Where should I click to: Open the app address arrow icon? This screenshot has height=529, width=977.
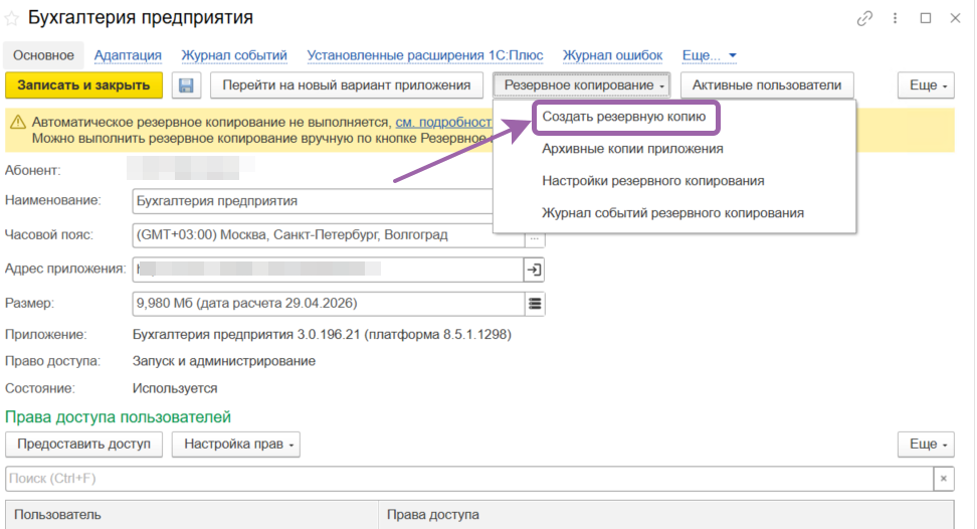[535, 270]
